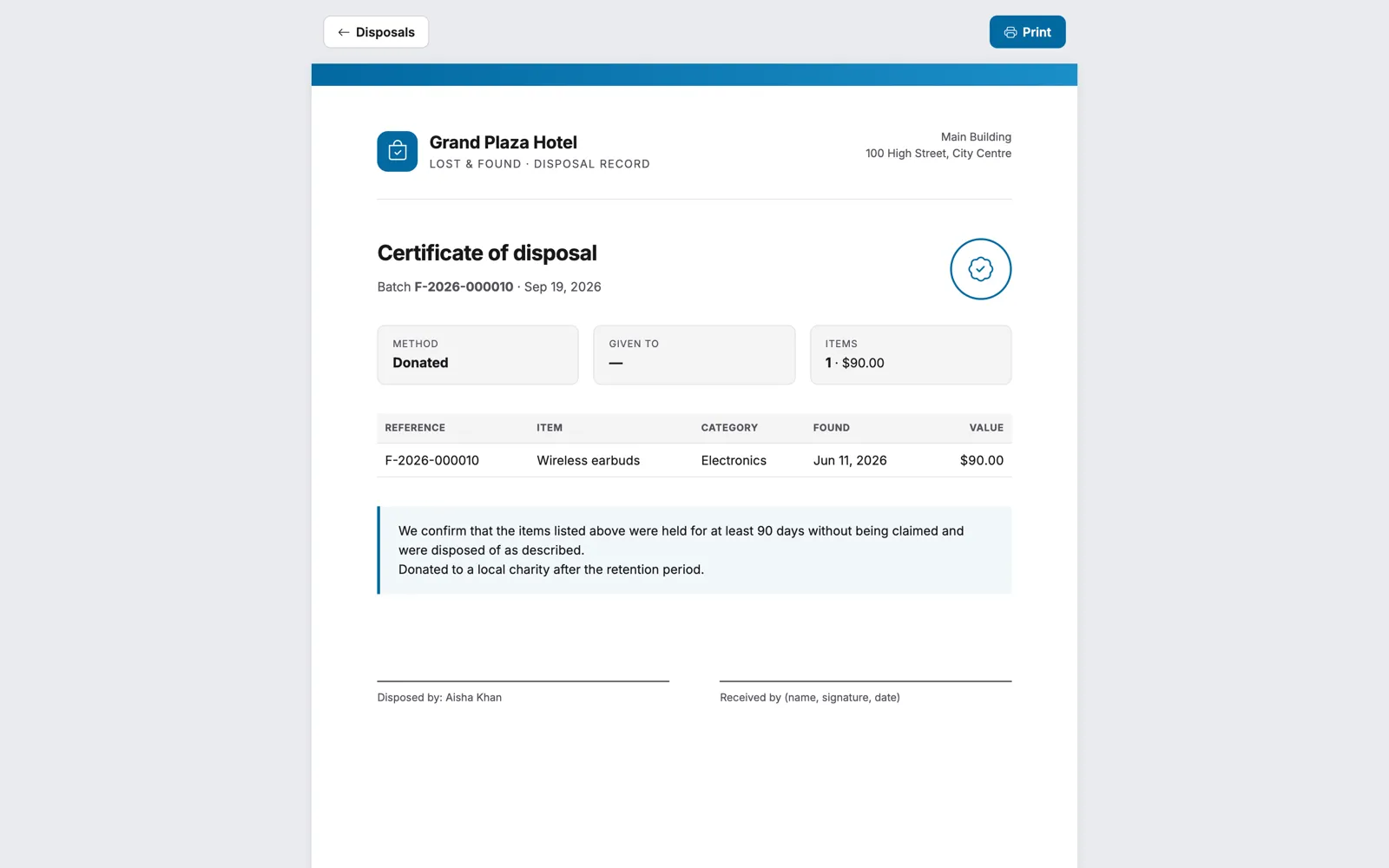Select the Certificate of disposal title
Image resolution: width=1389 pixels, height=868 pixels.
(487, 253)
